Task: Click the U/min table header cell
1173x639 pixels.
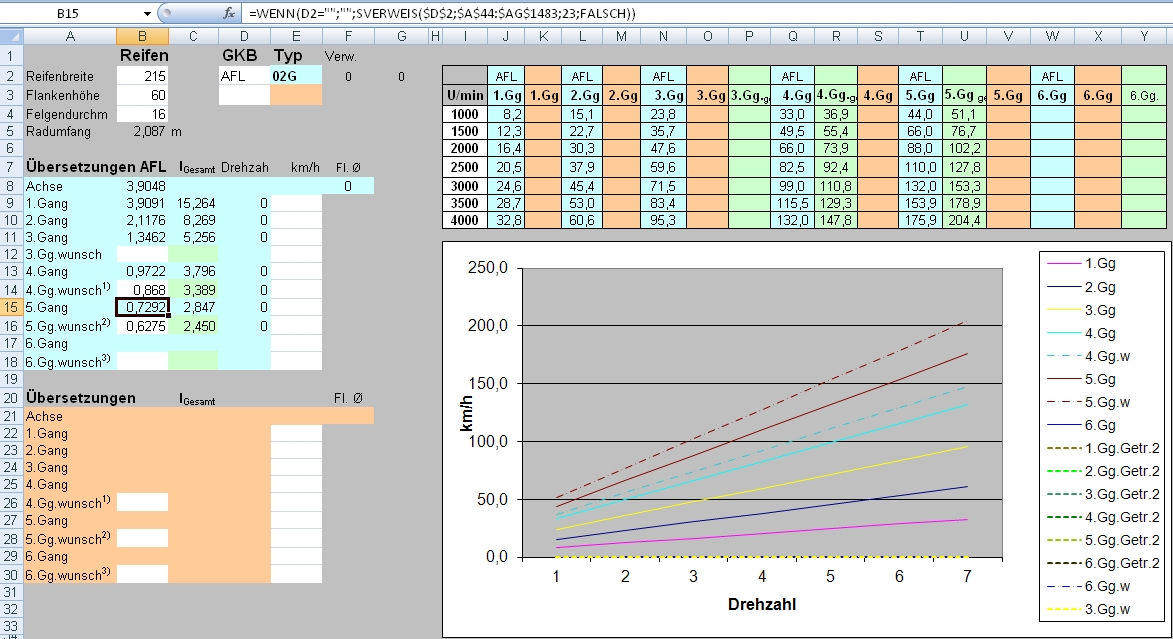Action: (x=464, y=95)
